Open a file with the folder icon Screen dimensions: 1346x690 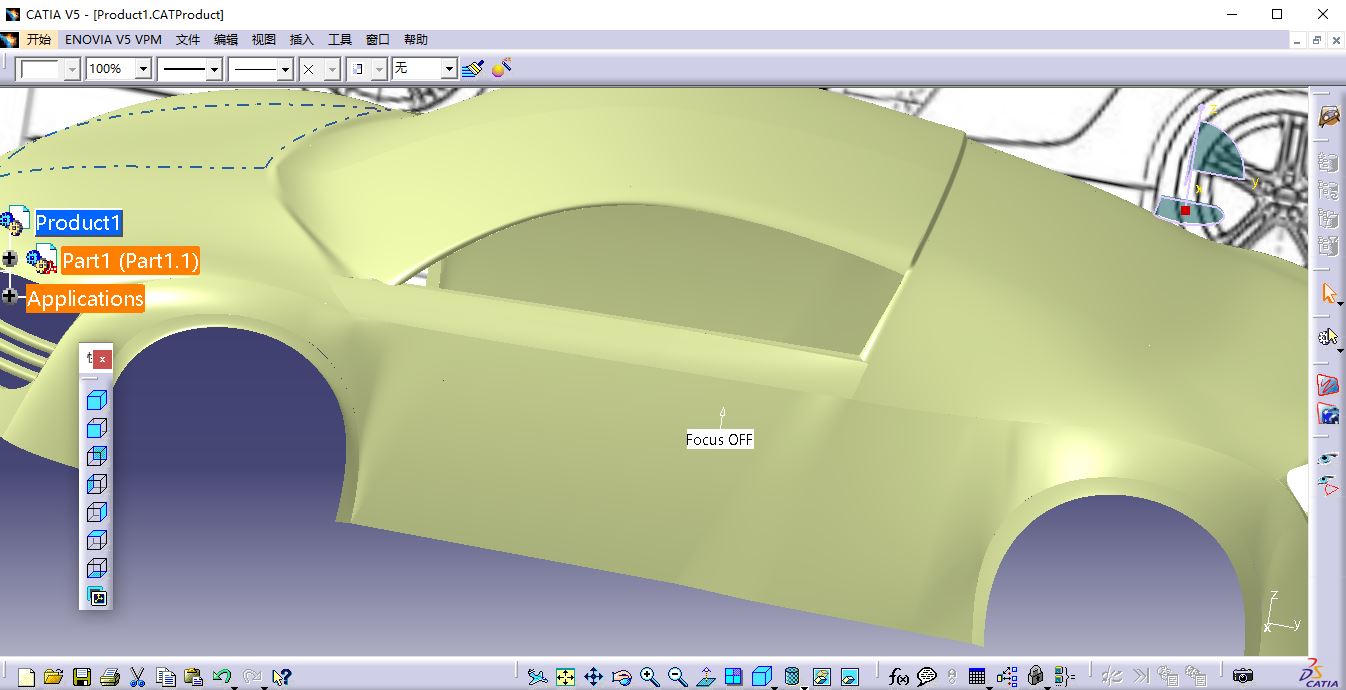click(x=53, y=677)
